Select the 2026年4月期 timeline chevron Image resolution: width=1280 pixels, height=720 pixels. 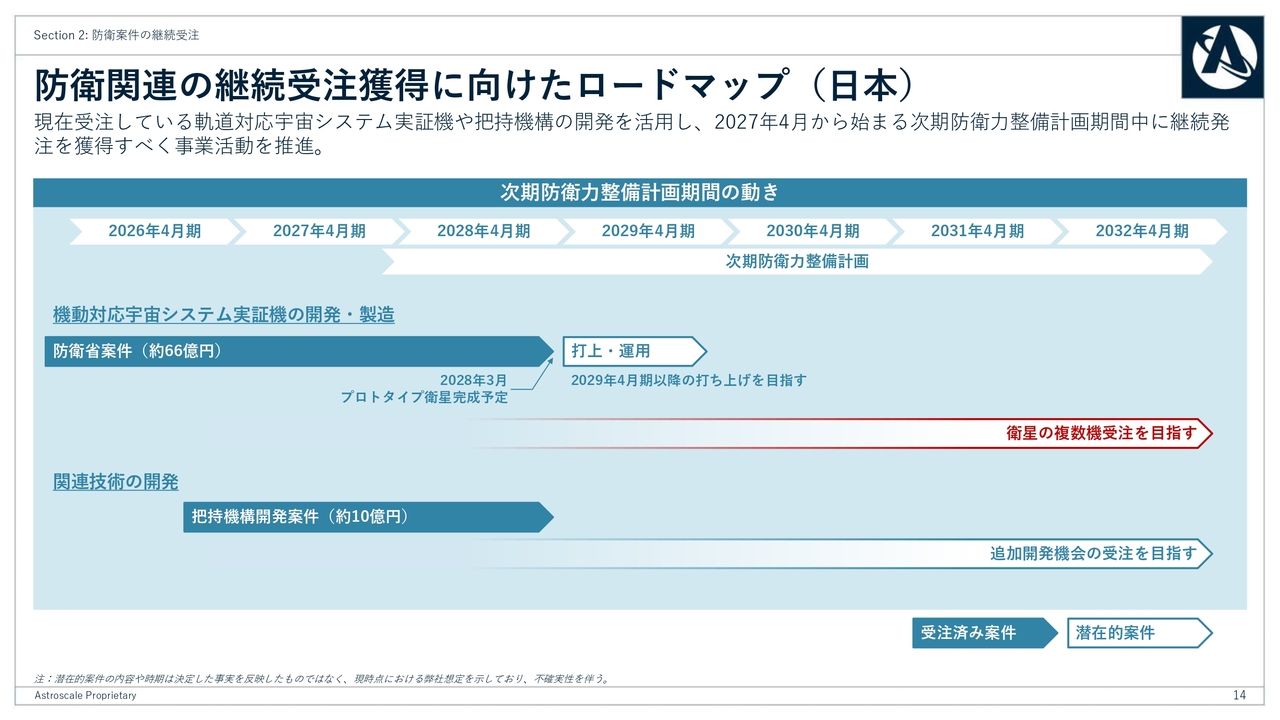154,231
